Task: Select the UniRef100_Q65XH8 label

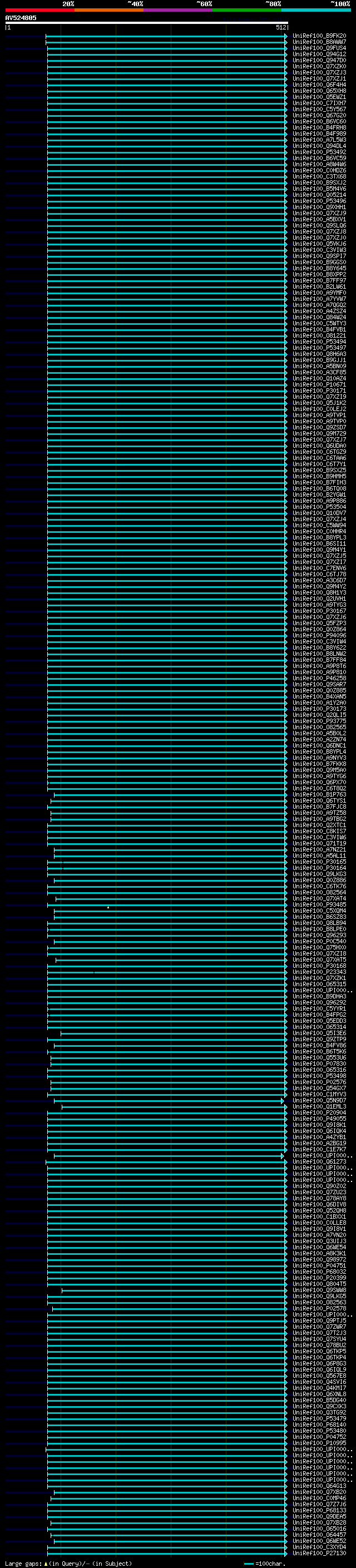Action: (x=319, y=91)
